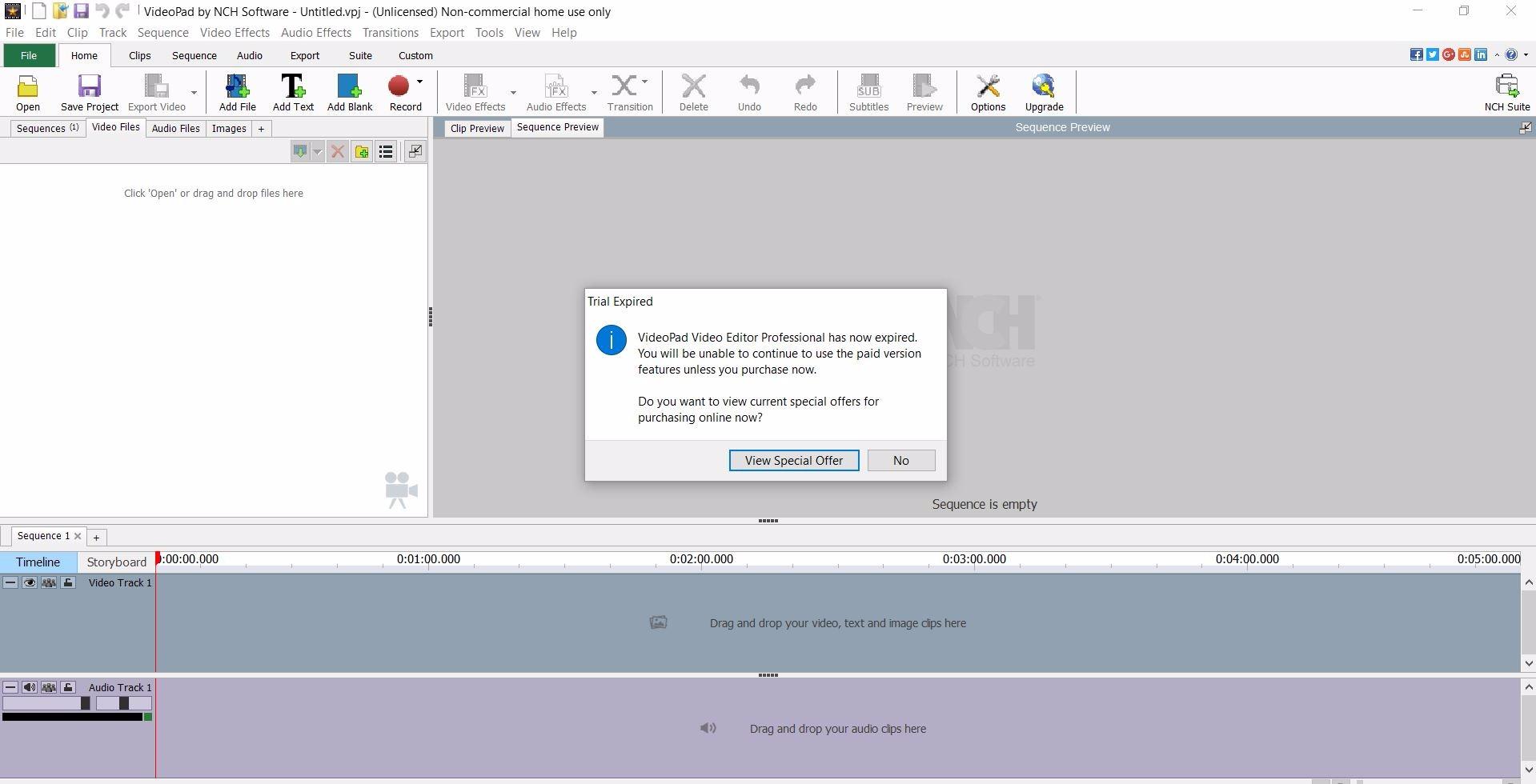Click the Google Plus share icon

1449,54
